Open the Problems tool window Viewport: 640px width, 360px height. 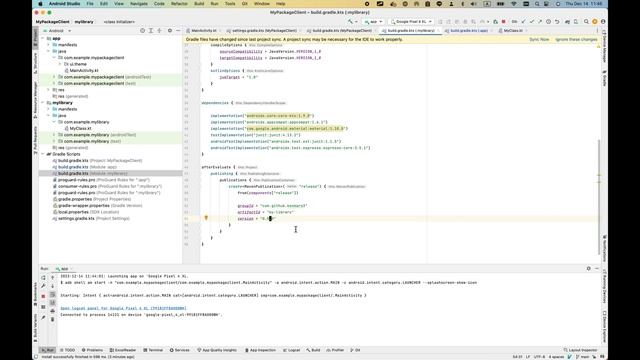point(92,350)
